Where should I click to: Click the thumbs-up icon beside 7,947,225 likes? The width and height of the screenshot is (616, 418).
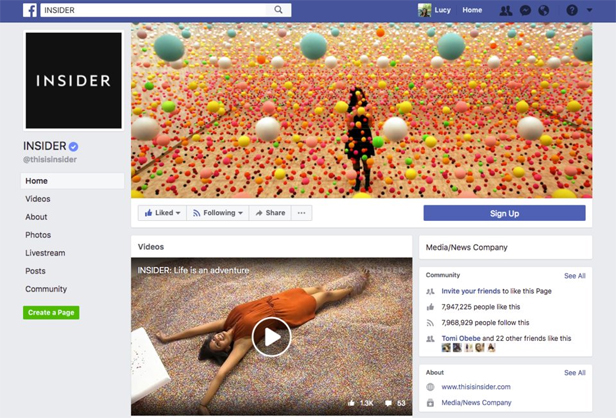(431, 307)
